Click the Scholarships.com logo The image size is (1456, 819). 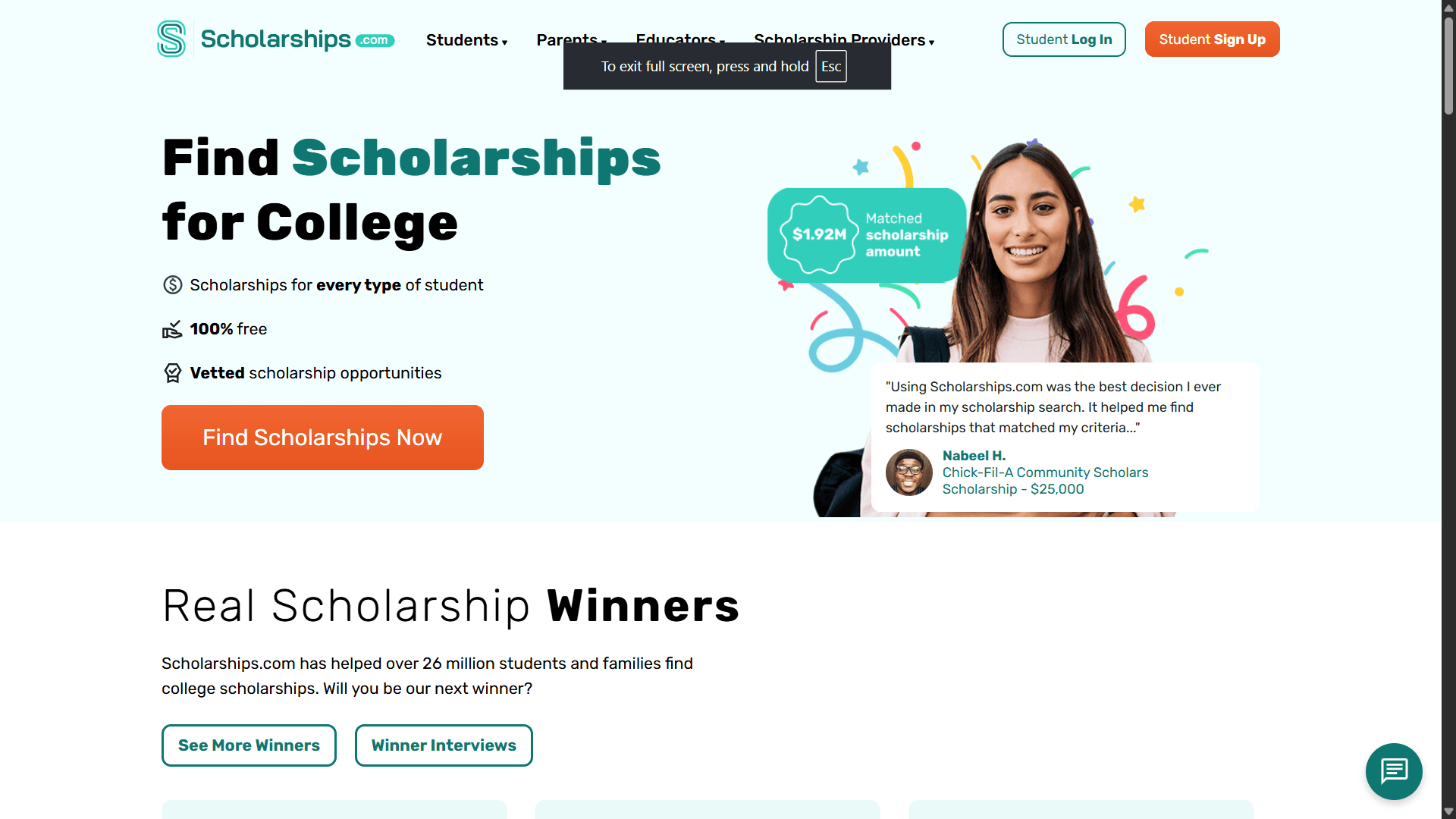(275, 39)
